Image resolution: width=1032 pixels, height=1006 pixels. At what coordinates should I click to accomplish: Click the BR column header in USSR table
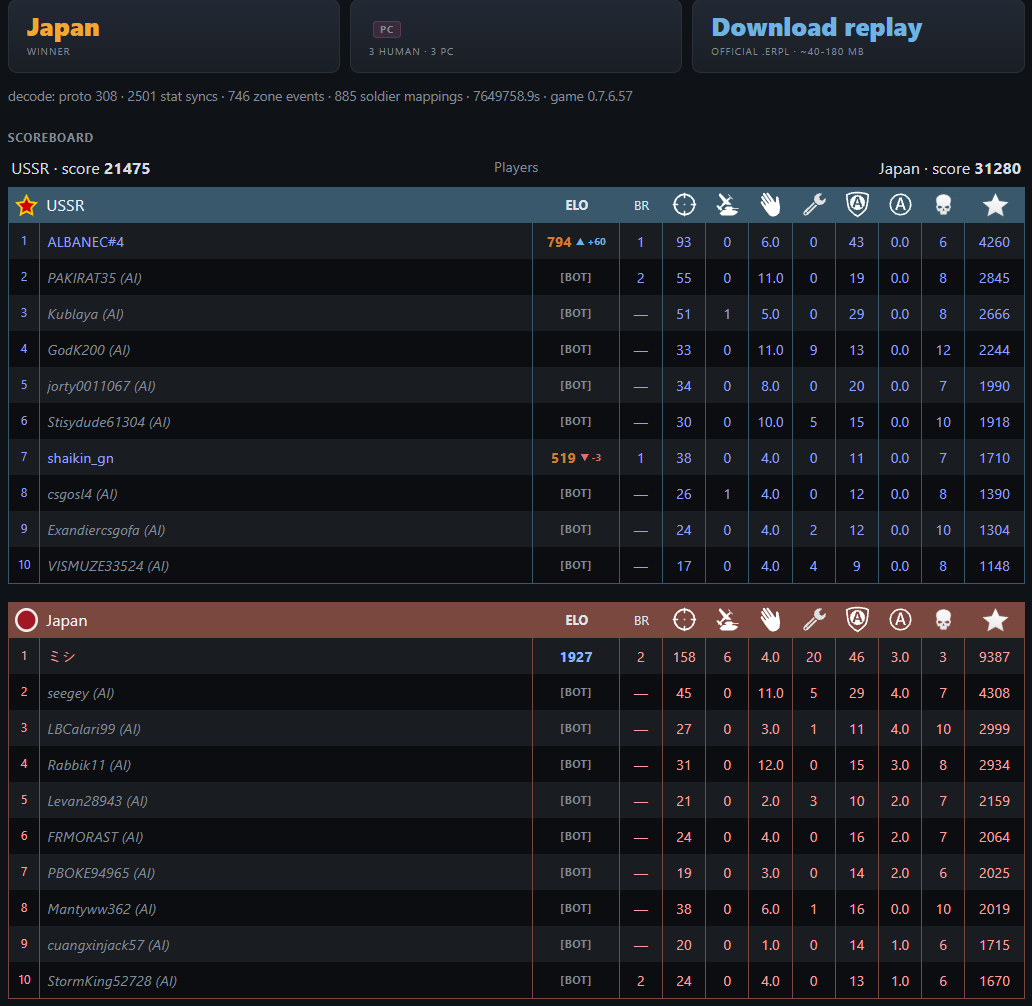[641, 205]
